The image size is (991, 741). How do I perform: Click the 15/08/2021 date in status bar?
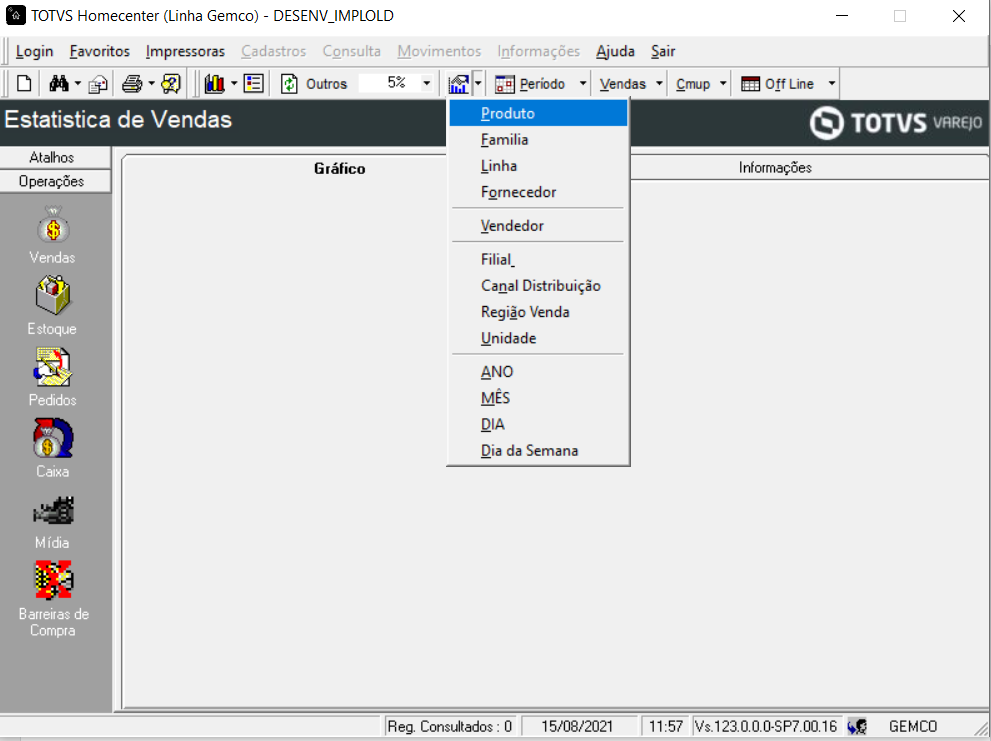[577, 726]
